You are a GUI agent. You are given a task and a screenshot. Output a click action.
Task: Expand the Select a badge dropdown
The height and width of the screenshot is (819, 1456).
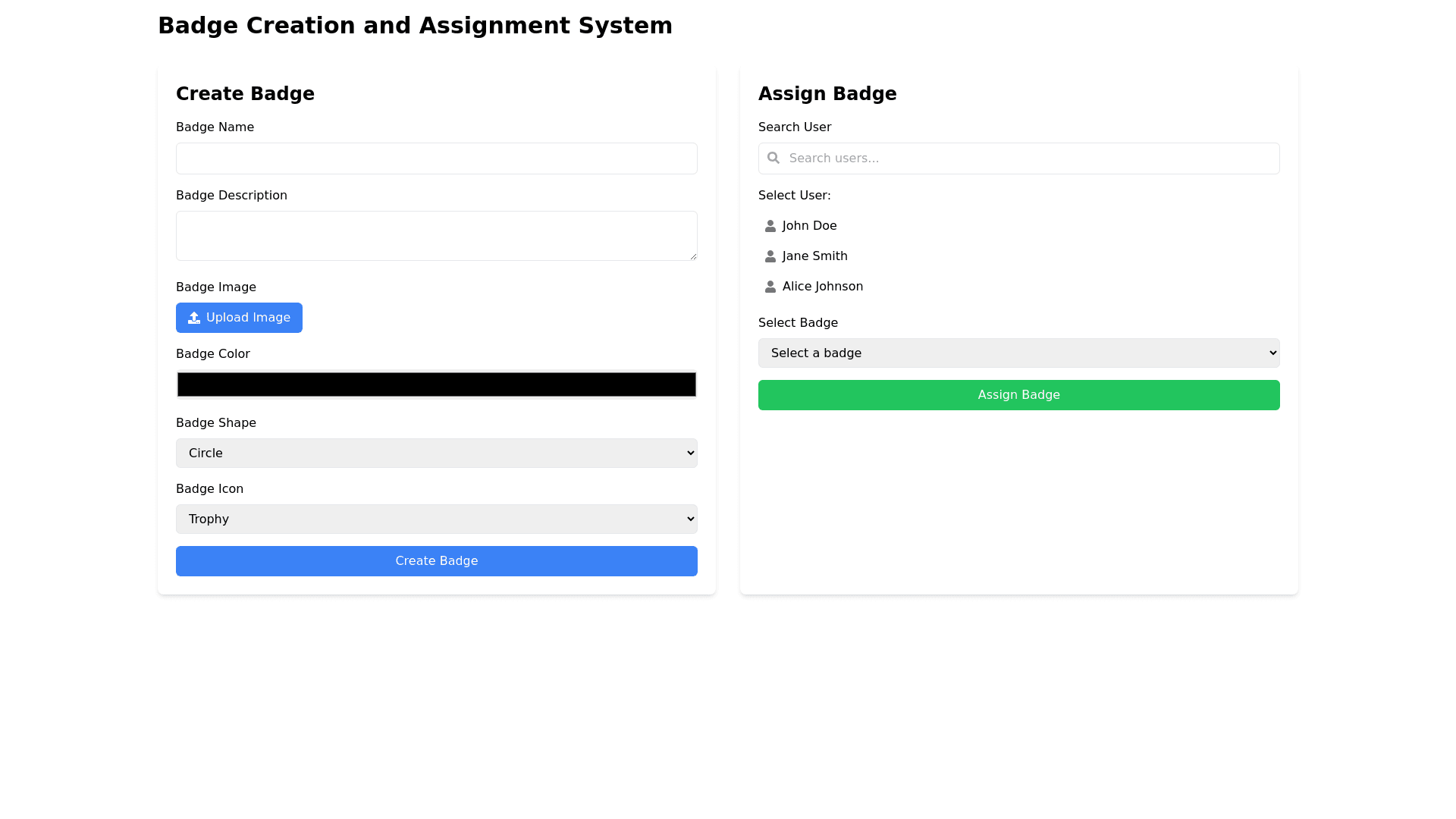tap(1018, 353)
